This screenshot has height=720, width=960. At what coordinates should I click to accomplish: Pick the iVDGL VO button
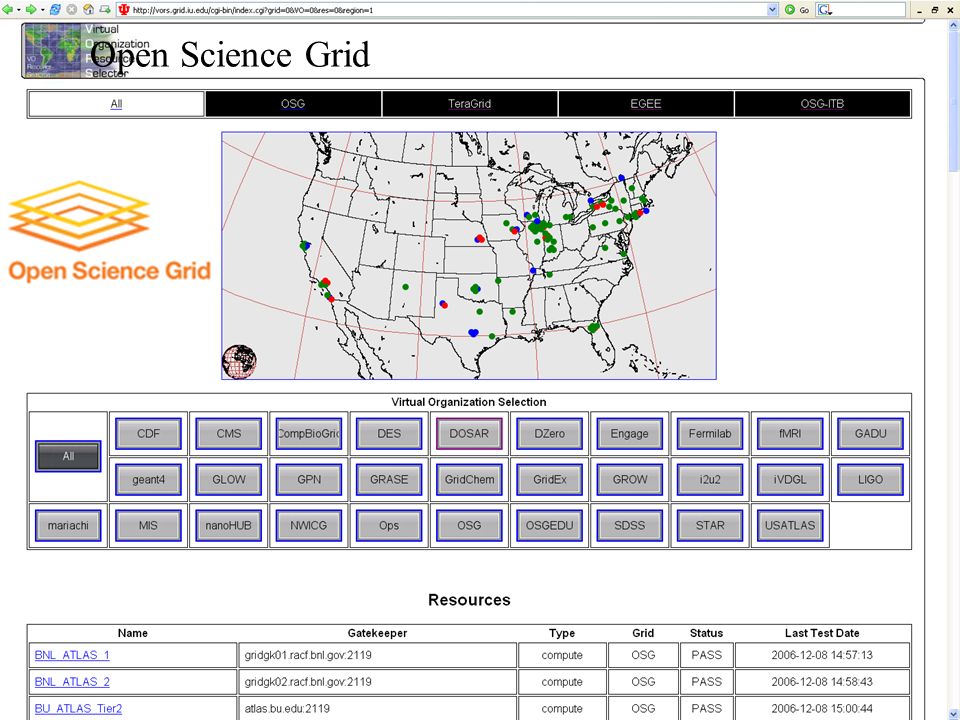(790, 479)
